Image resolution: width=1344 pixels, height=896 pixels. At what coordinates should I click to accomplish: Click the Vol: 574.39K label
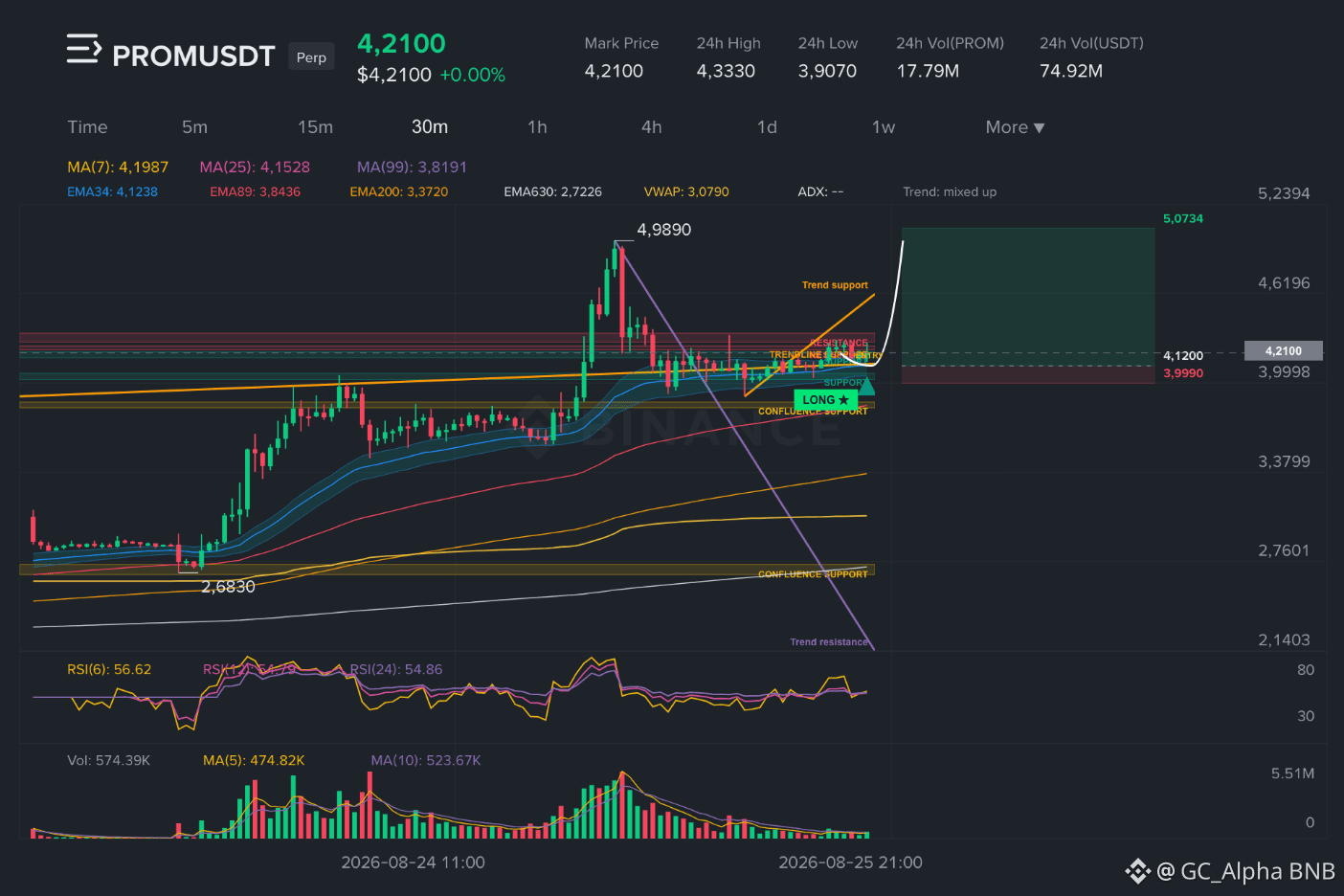point(108,760)
